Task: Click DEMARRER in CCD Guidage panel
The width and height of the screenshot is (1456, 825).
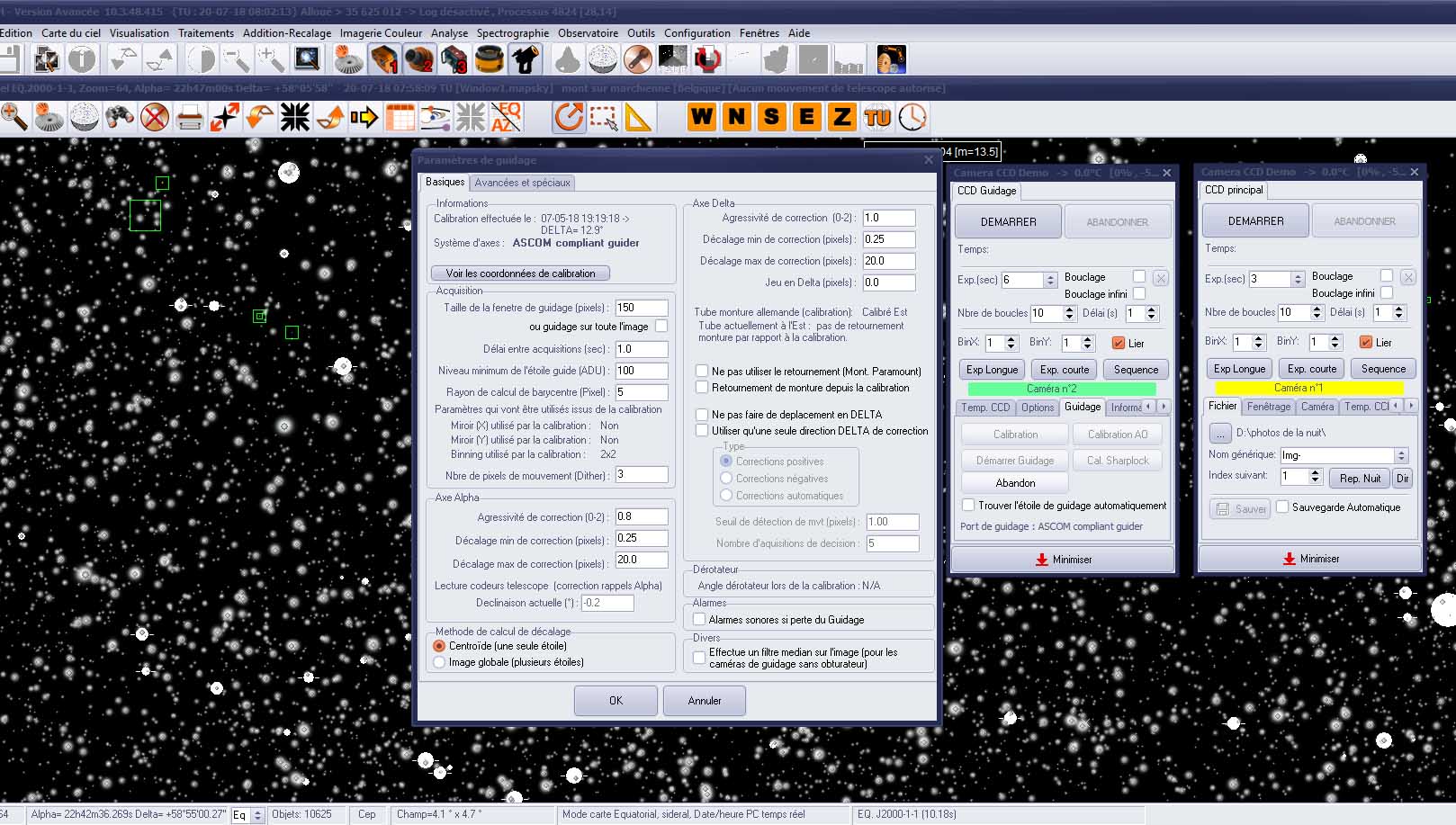Action: (1008, 221)
